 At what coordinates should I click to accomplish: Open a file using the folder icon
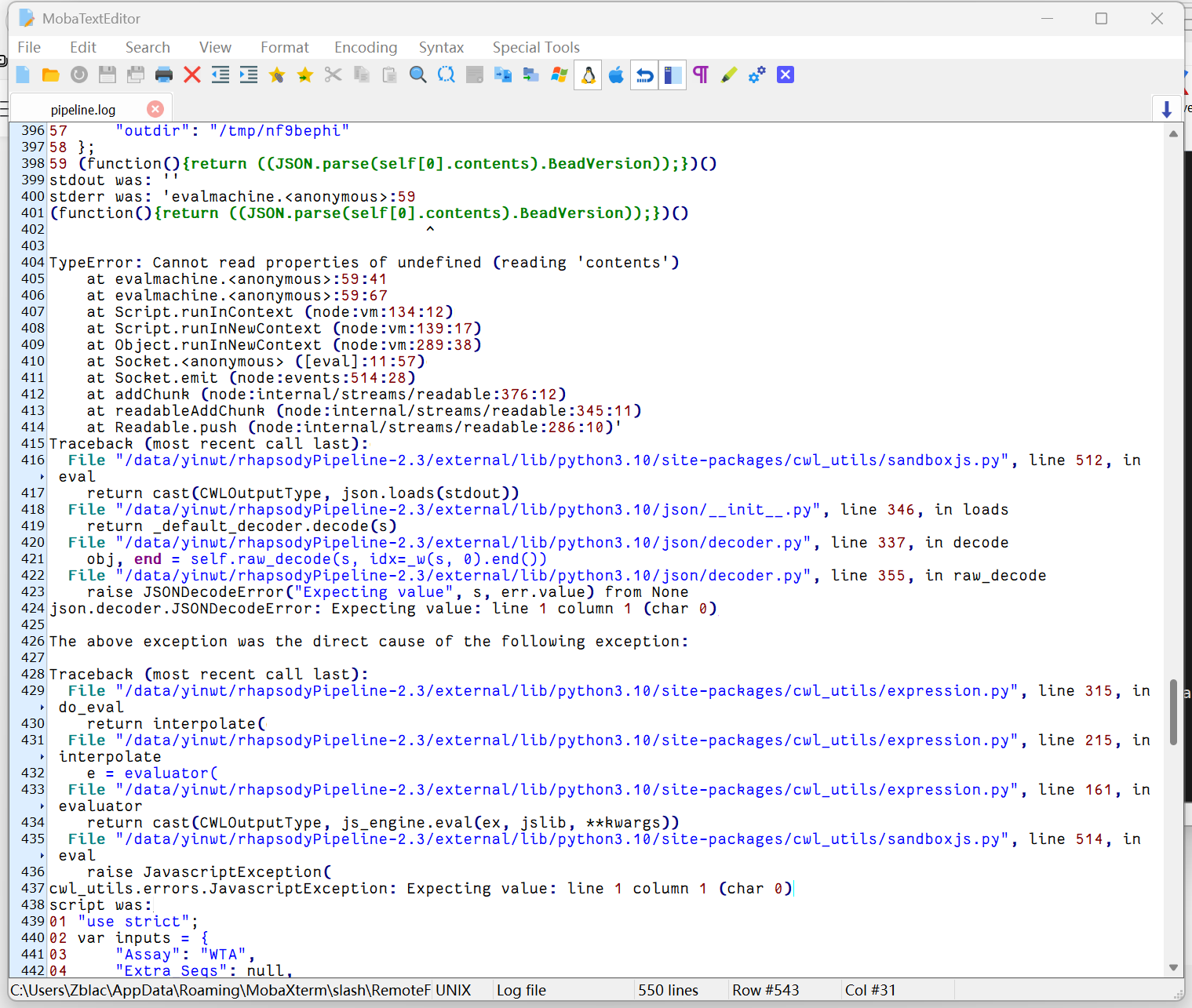tap(51, 75)
